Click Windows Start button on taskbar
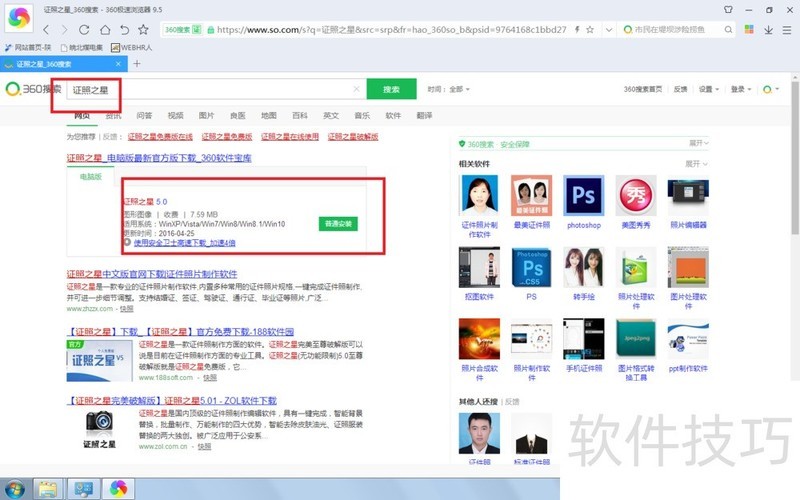Screen dimensions: 800x500 pos(14,489)
